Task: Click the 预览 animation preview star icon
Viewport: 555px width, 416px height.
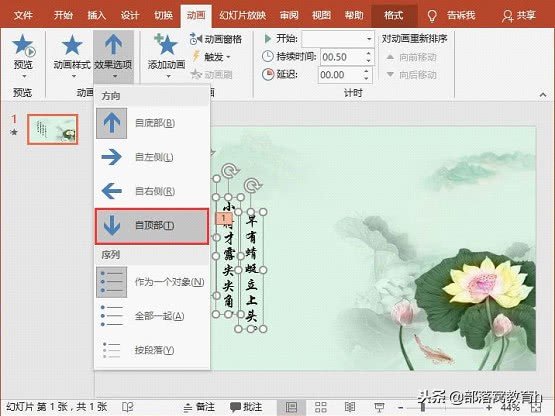Action: tap(23, 45)
